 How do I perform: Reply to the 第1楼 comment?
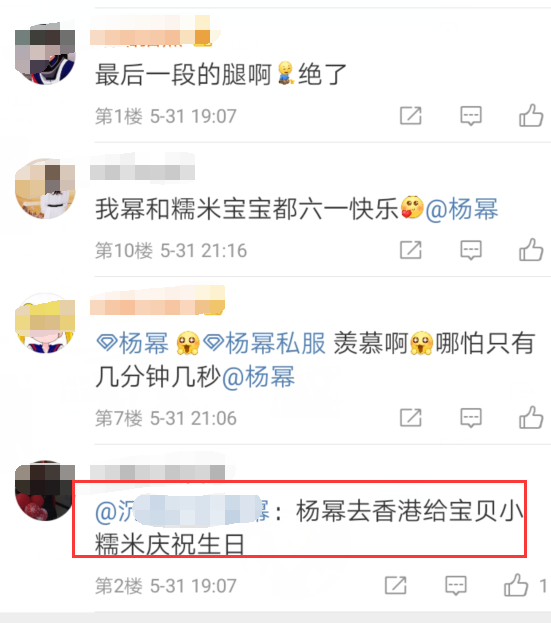pyautogui.click(x=471, y=116)
